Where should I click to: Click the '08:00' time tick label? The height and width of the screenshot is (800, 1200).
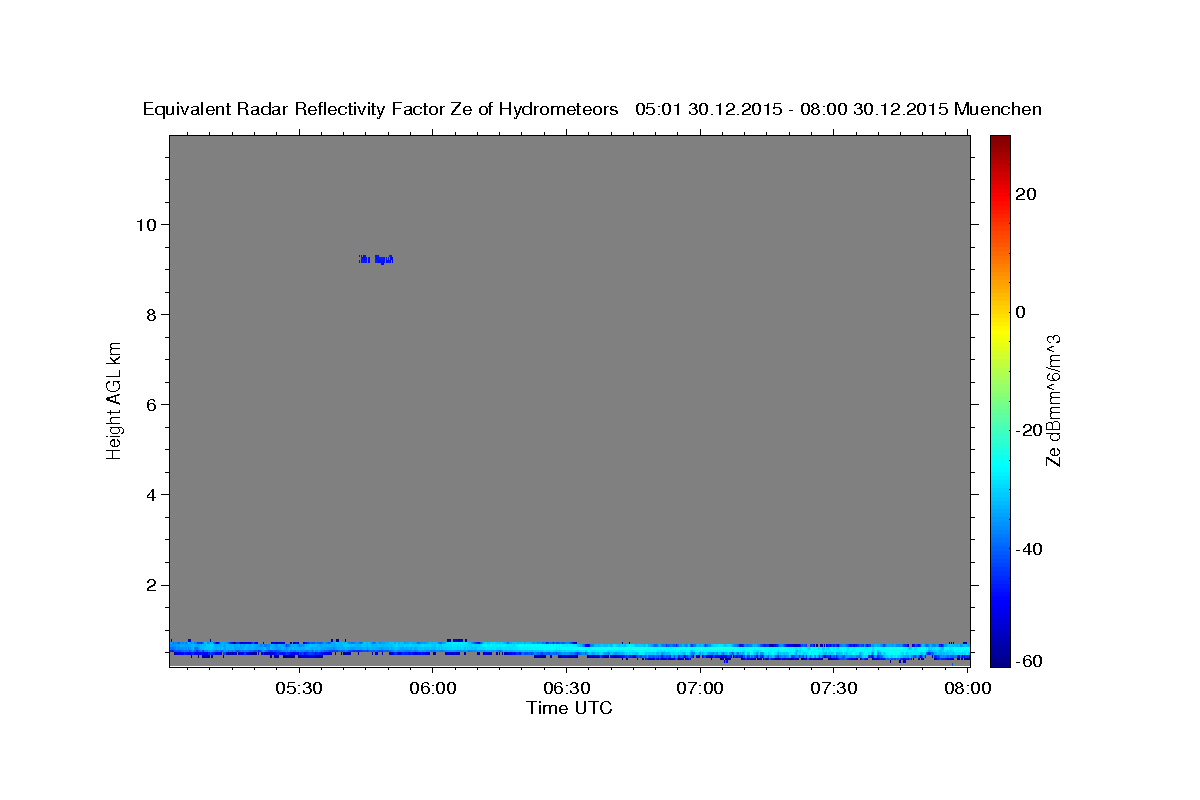(x=967, y=688)
